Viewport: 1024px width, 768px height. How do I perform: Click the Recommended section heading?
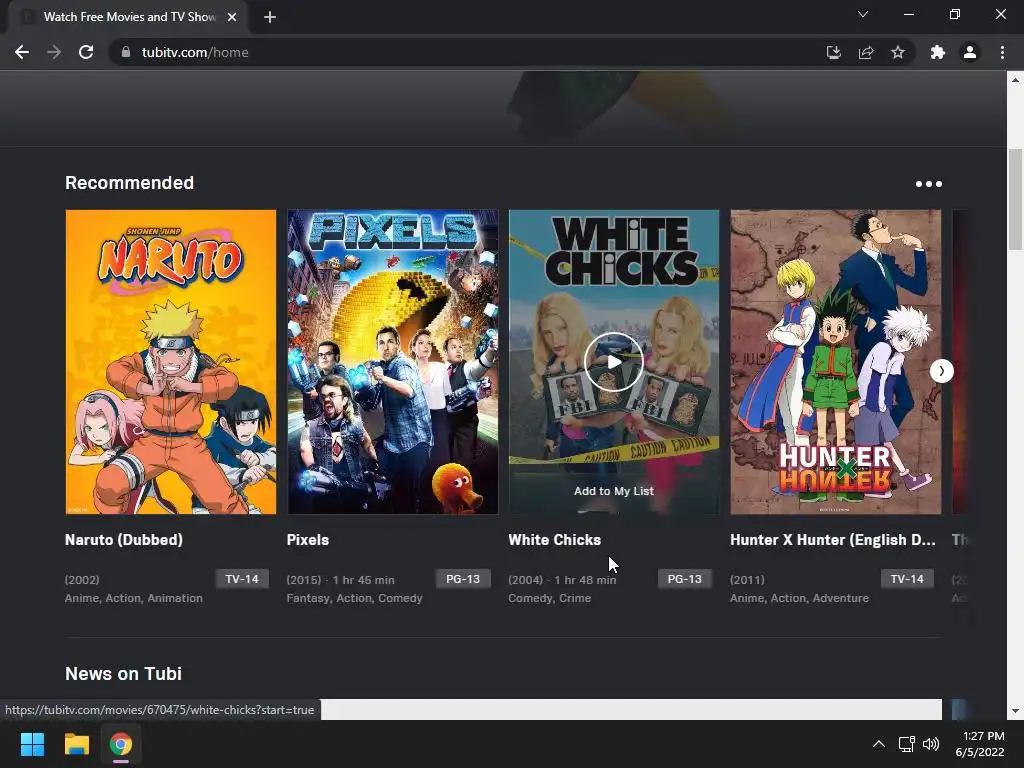pos(129,183)
